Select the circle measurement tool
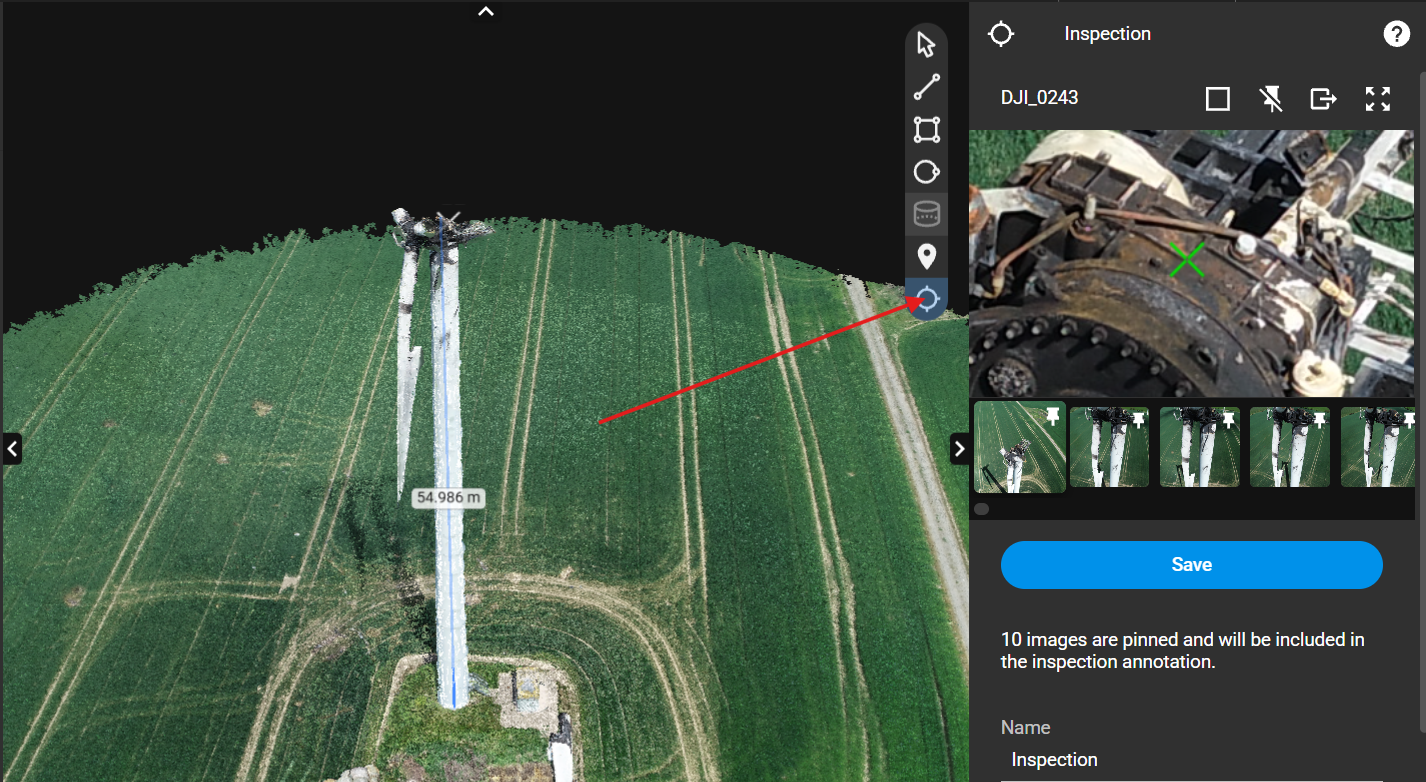This screenshot has height=782, width=1426. (926, 172)
